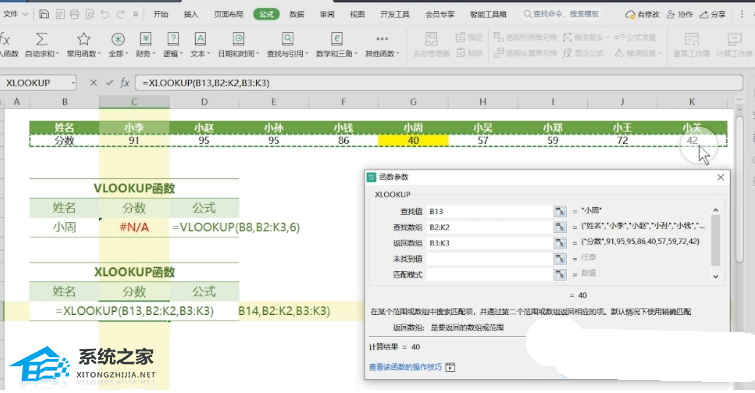The image size is (755, 393).
Task: Select the Financial (财务) functions icon
Action: [145, 39]
